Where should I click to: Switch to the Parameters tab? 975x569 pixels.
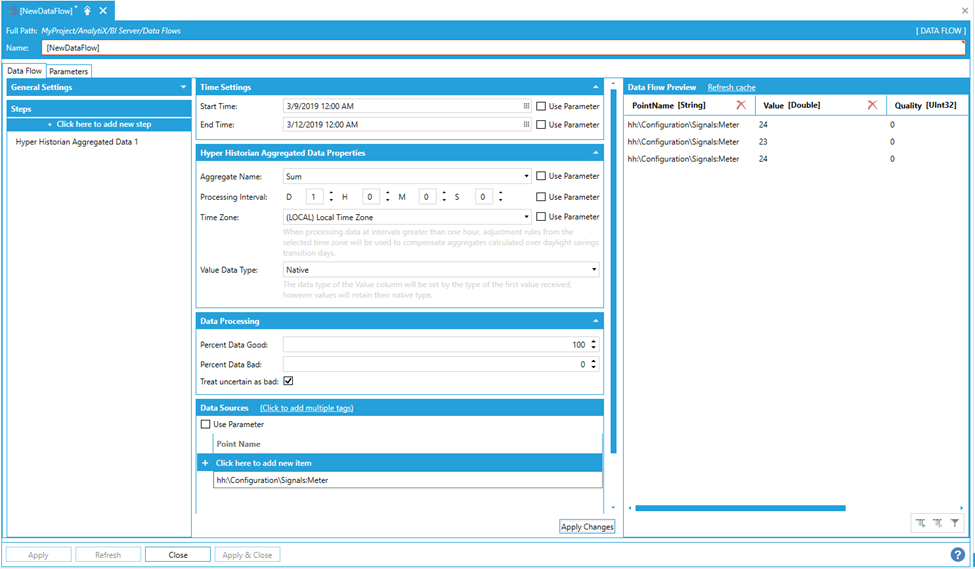coord(69,71)
